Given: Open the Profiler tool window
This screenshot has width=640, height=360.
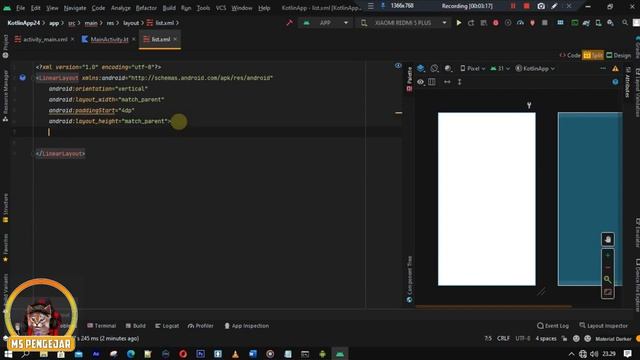Looking at the screenshot, I should 200,326.
